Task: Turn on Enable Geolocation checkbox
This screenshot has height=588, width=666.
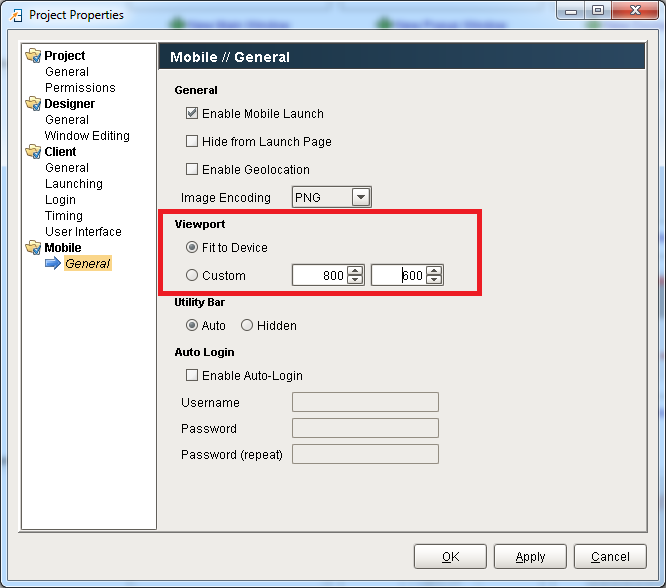Action: pos(192,170)
